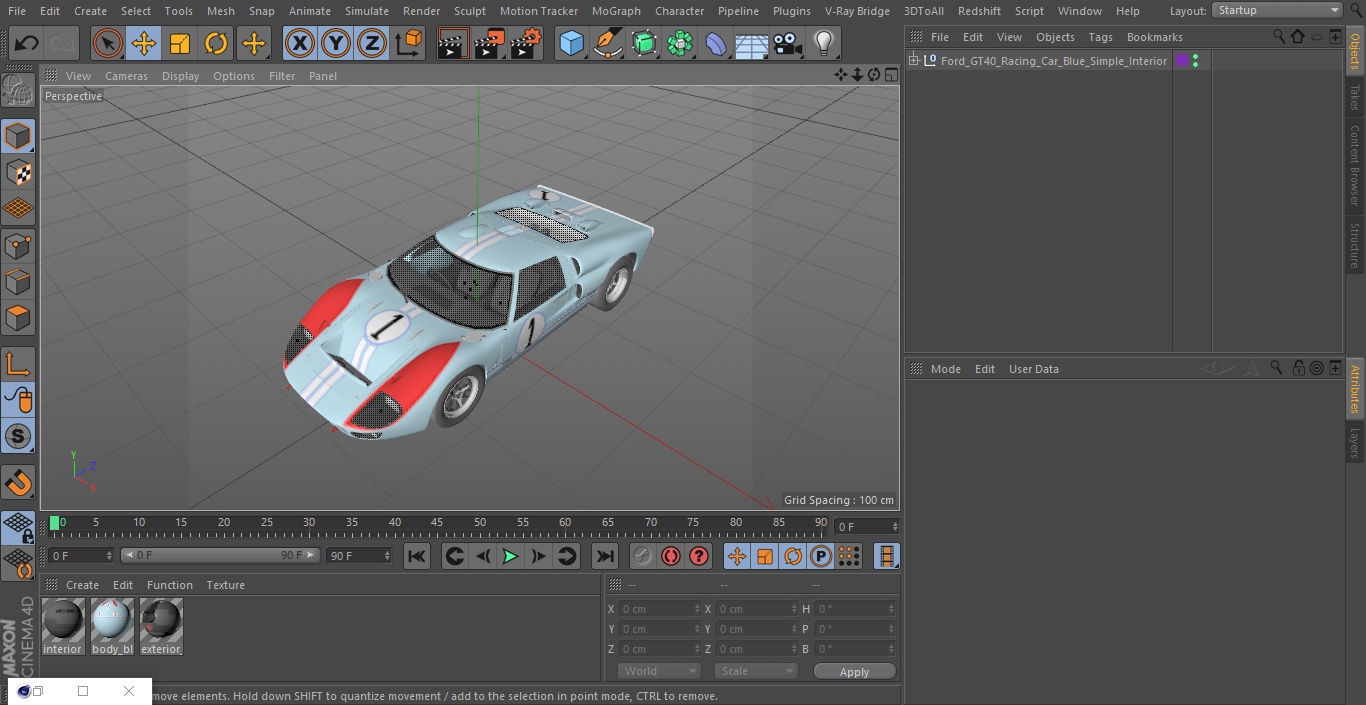Expand the Ford_GT40 object tree
Viewport: 1366px width, 705px height.
(x=913, y=61)
